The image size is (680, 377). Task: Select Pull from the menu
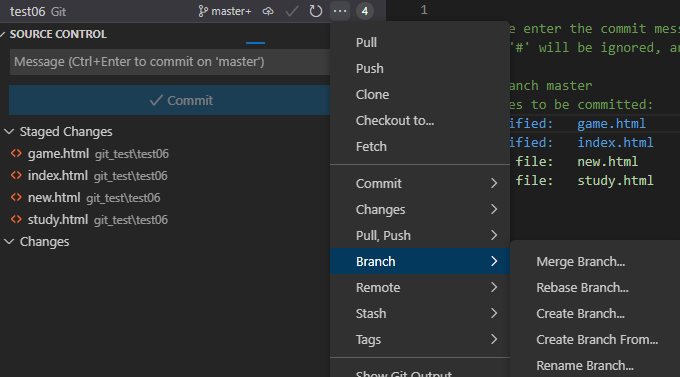click(419, 43)
